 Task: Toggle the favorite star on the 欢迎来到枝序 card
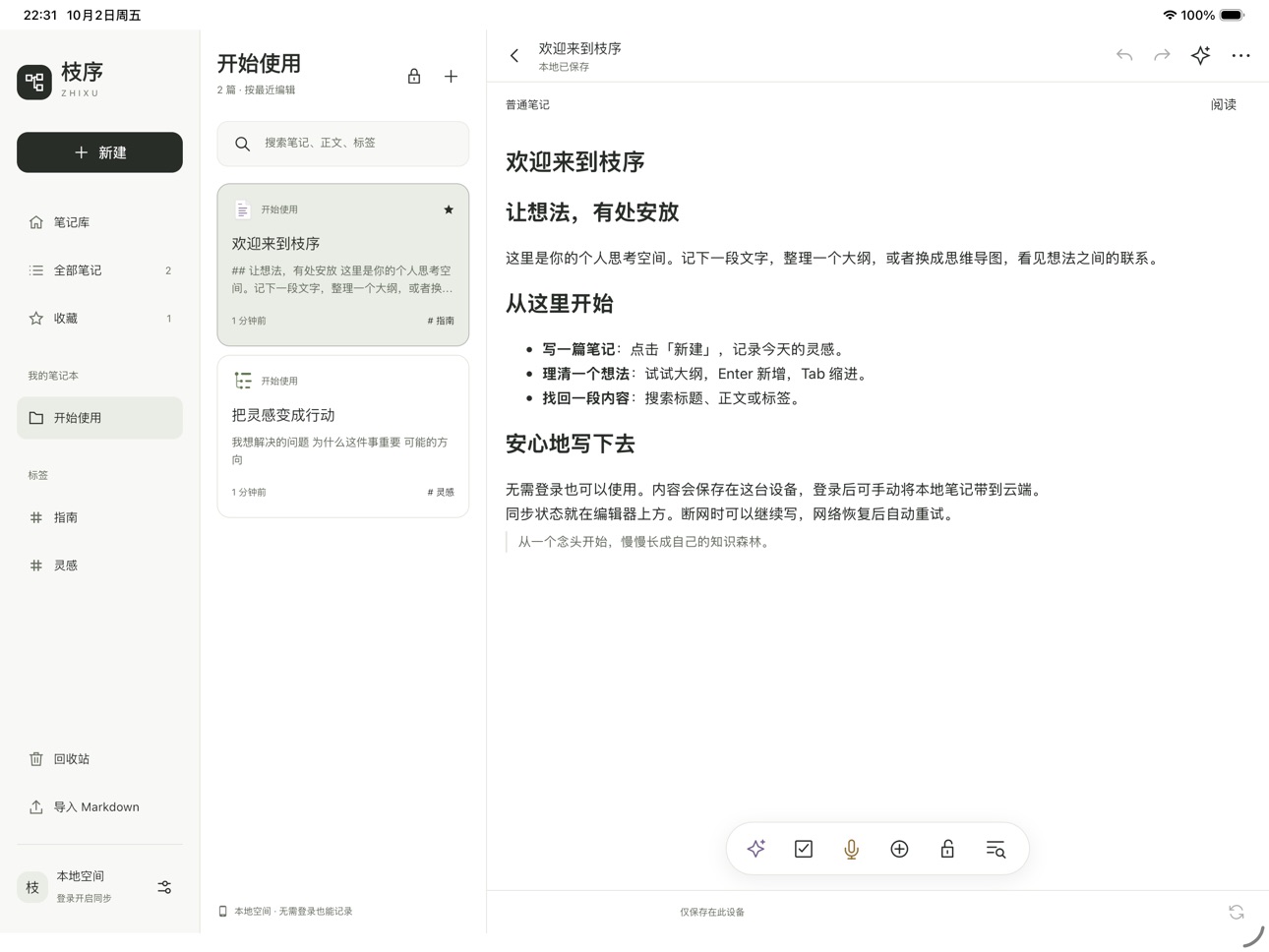(x=449, y=209)
